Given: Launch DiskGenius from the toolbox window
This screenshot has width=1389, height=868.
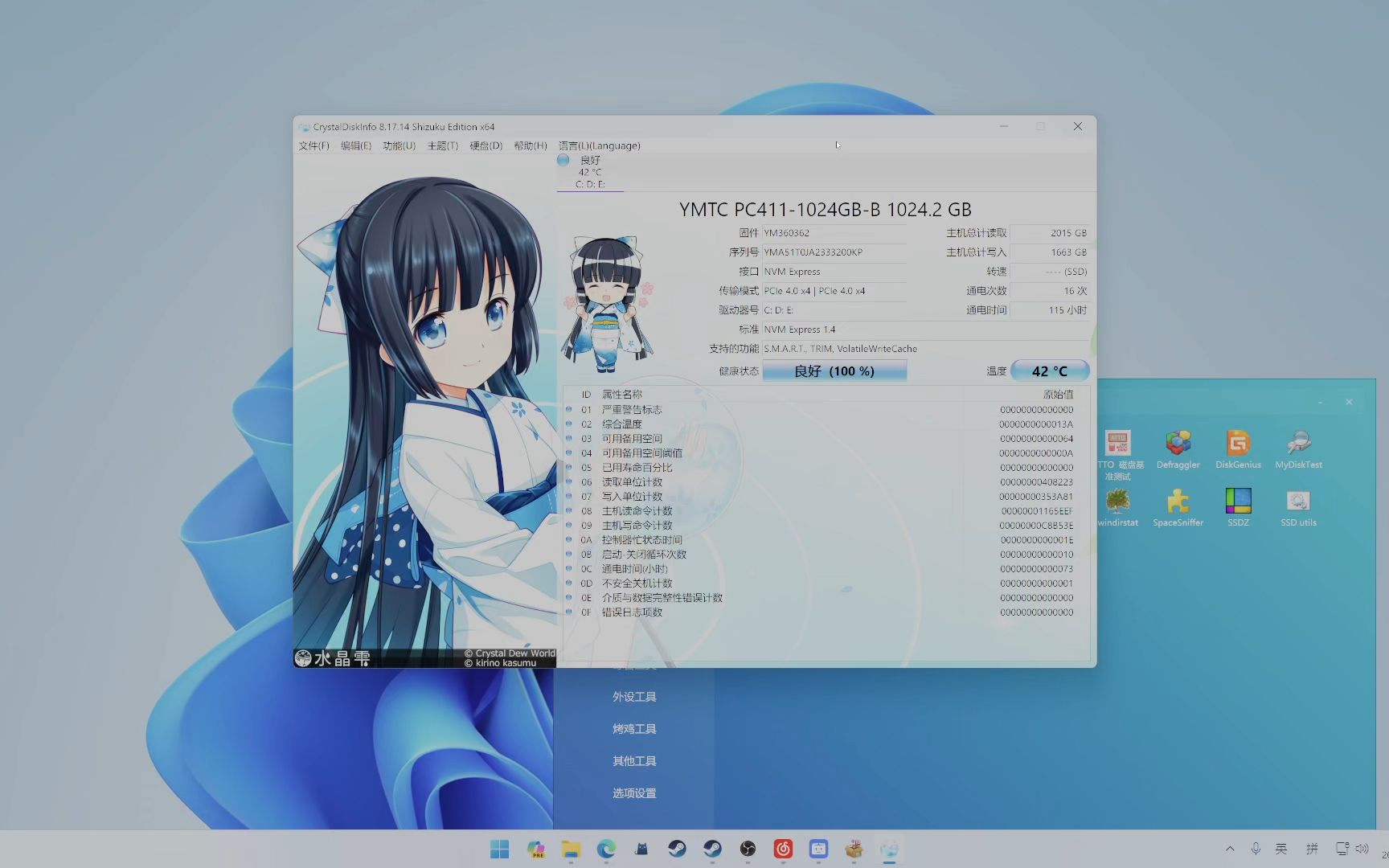Looking at the screenshot, I should tap(1238, 449).
